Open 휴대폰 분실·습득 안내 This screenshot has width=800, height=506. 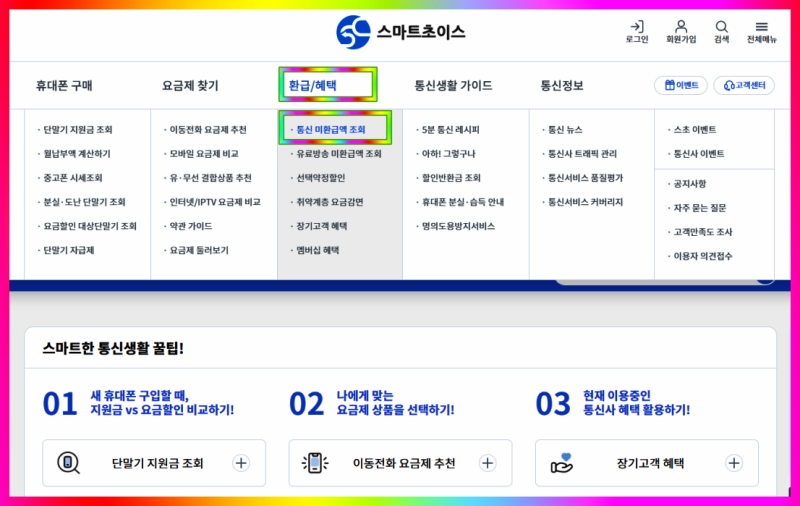tap(463, 202)
